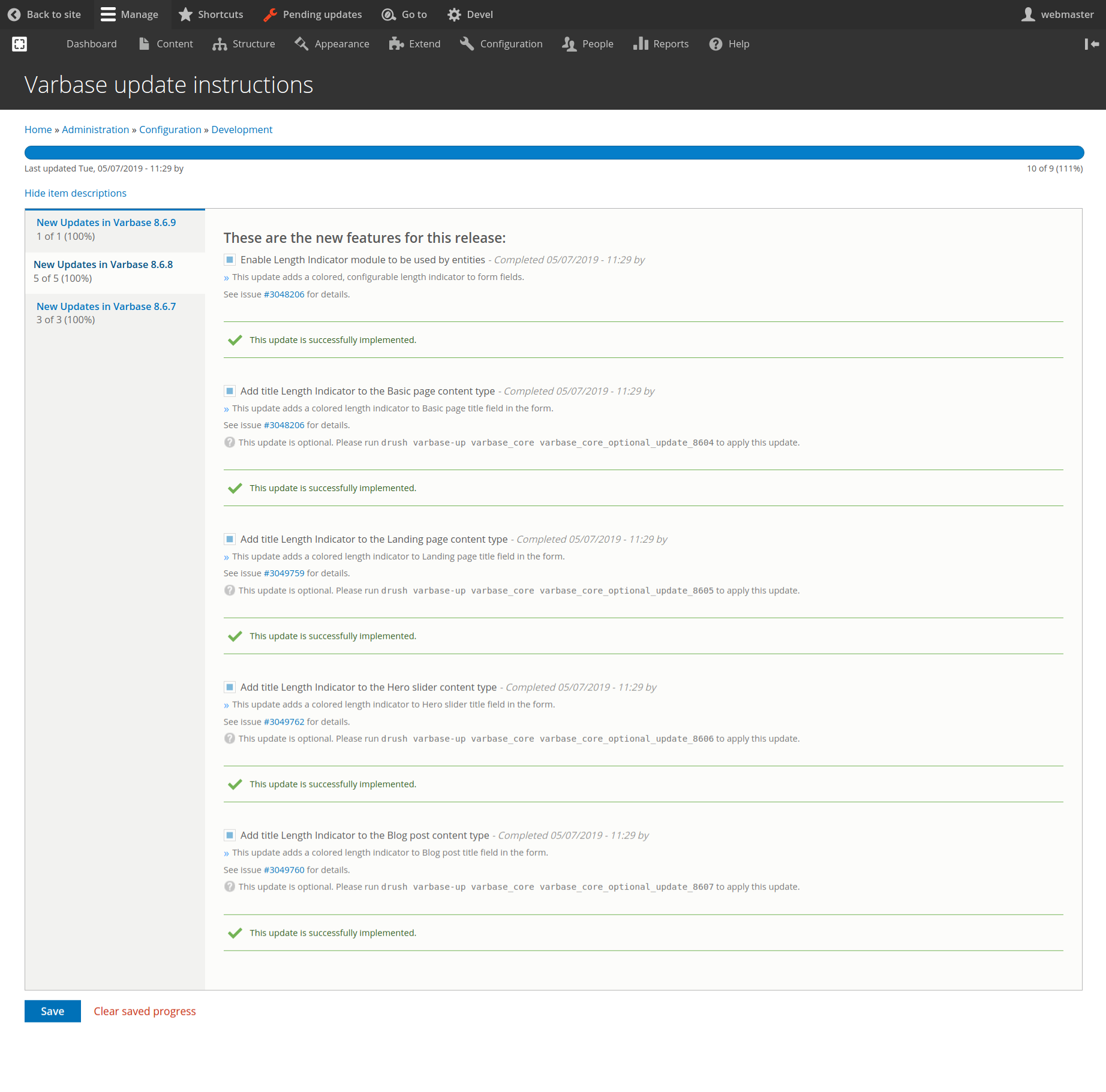Clear saved progress

click(x=144, y=1010)
